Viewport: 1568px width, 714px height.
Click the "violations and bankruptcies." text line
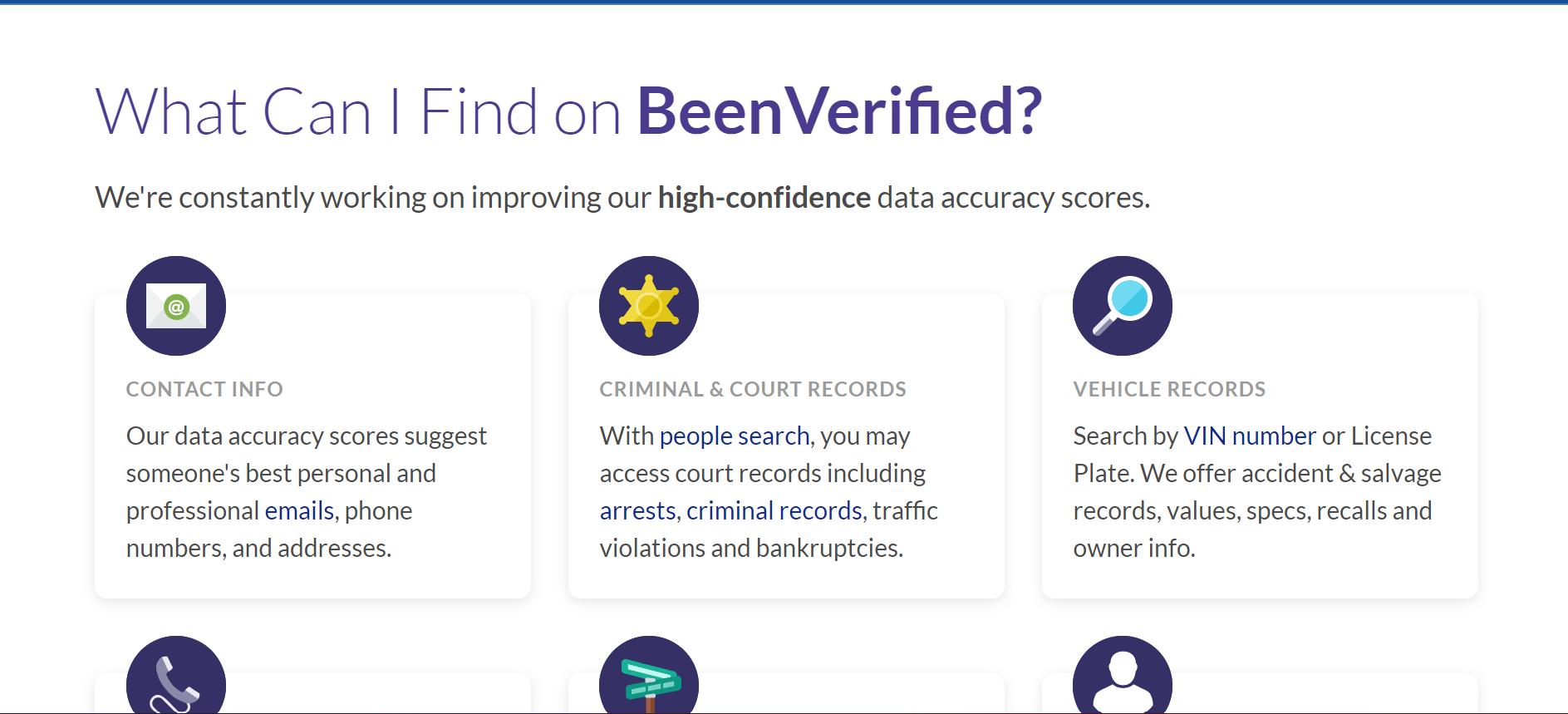tap(751, 548)
